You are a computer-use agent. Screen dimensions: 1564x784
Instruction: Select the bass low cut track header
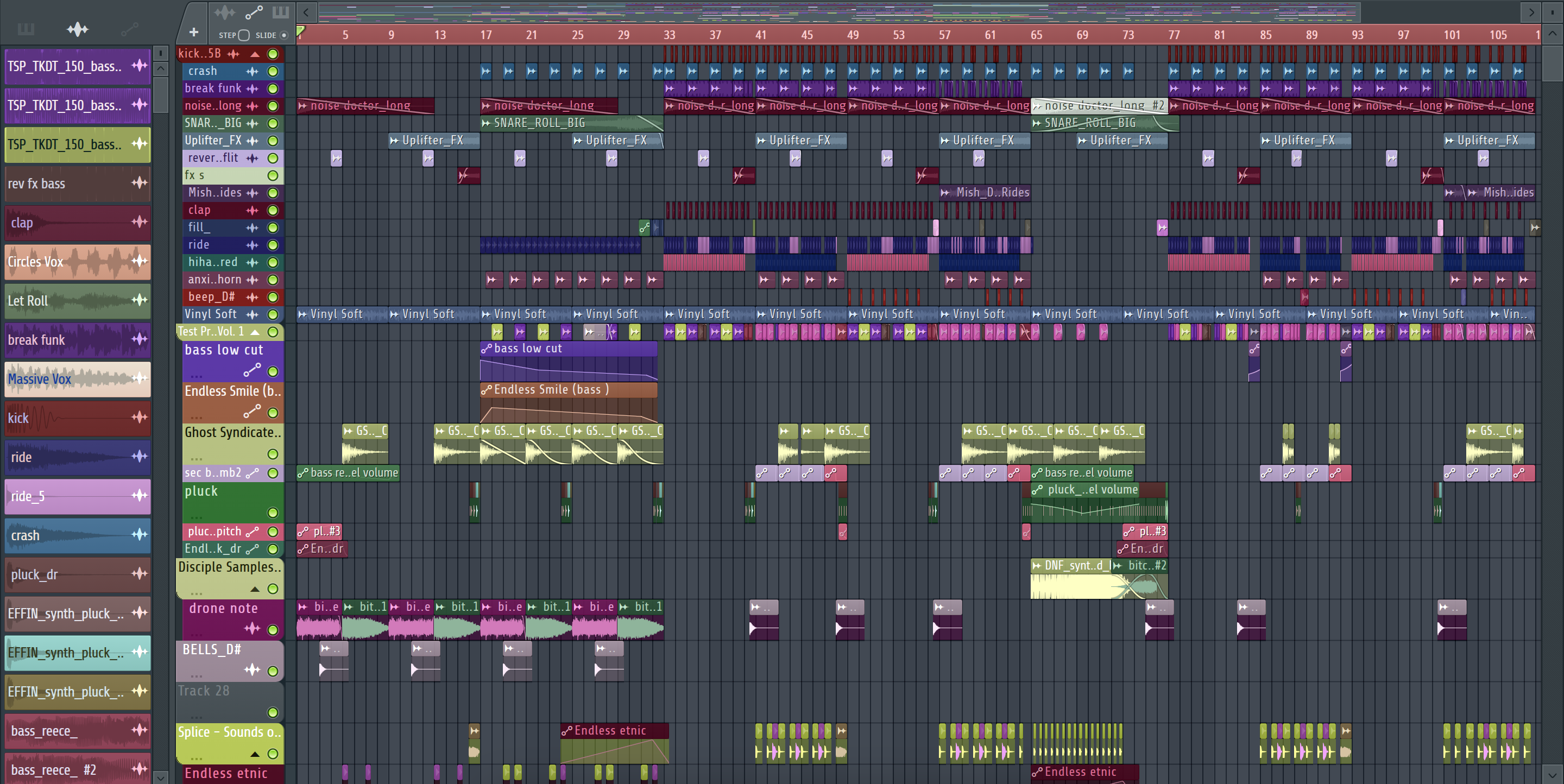pos(233,361)
